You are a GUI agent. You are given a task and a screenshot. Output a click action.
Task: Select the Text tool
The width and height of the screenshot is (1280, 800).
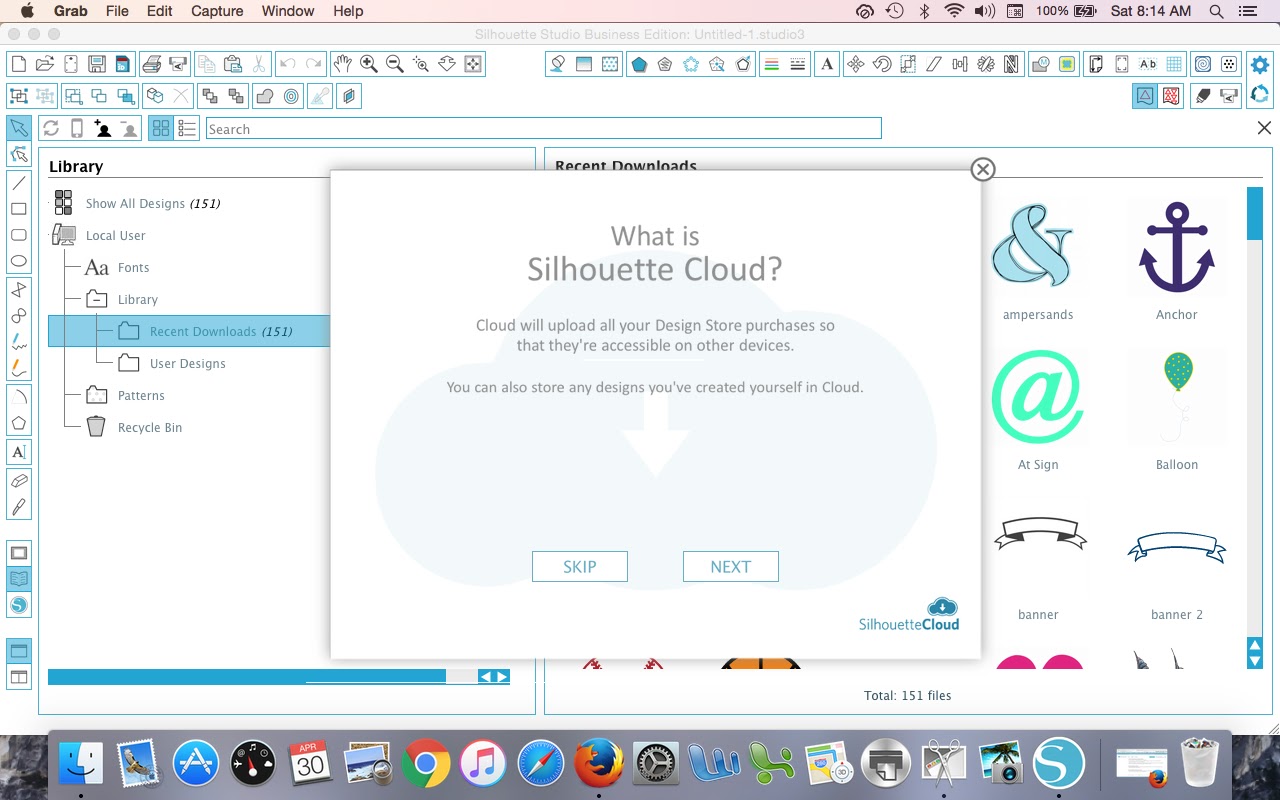coord(18,451)
